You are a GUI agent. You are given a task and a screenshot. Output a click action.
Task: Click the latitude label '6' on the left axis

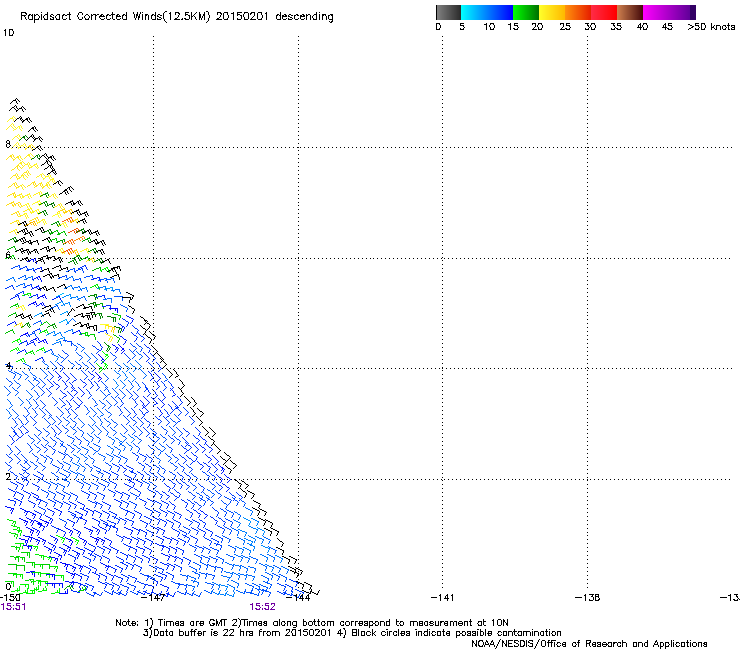[x=8, y=255]
